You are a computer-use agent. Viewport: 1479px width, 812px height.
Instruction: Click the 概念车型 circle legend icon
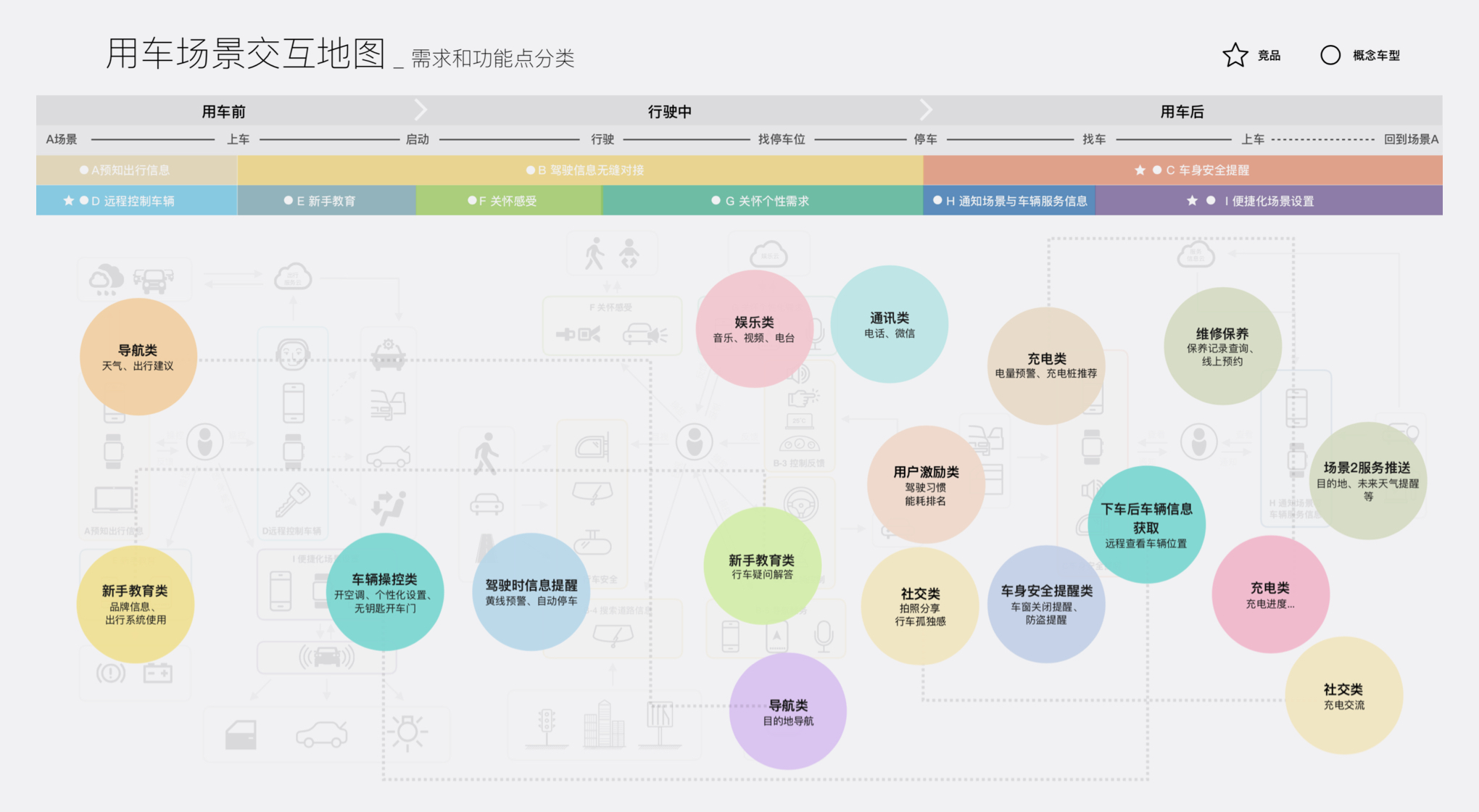point(1330,55)
